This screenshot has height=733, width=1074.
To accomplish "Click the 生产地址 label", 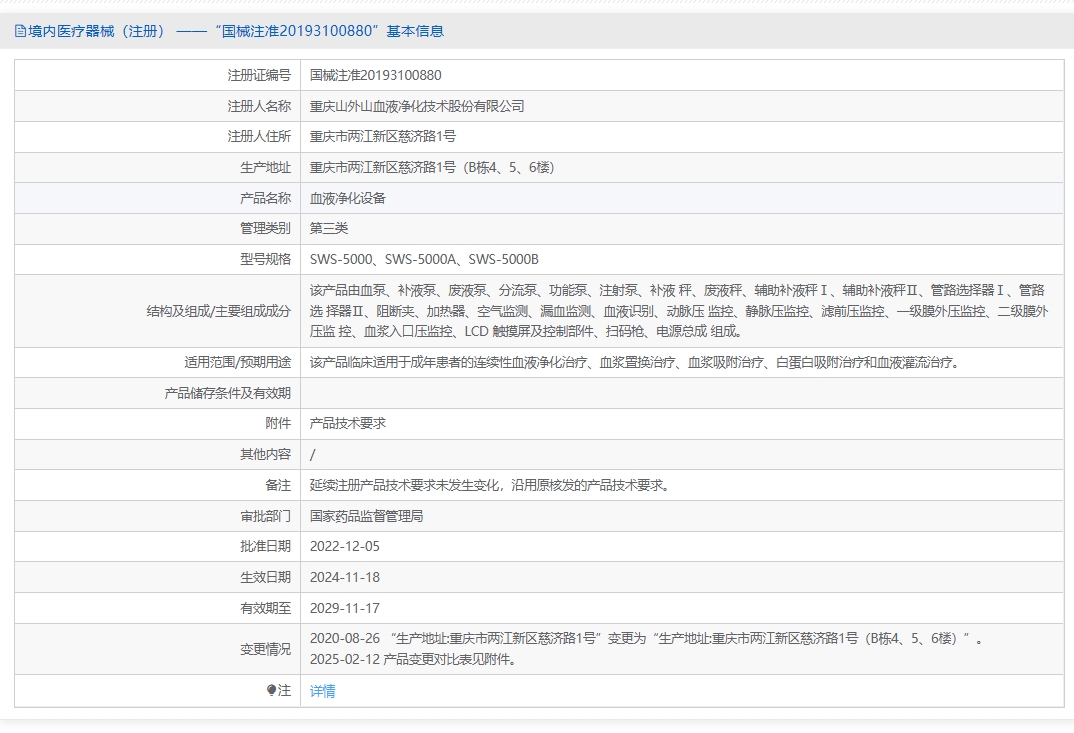I will tap(265, 167).
